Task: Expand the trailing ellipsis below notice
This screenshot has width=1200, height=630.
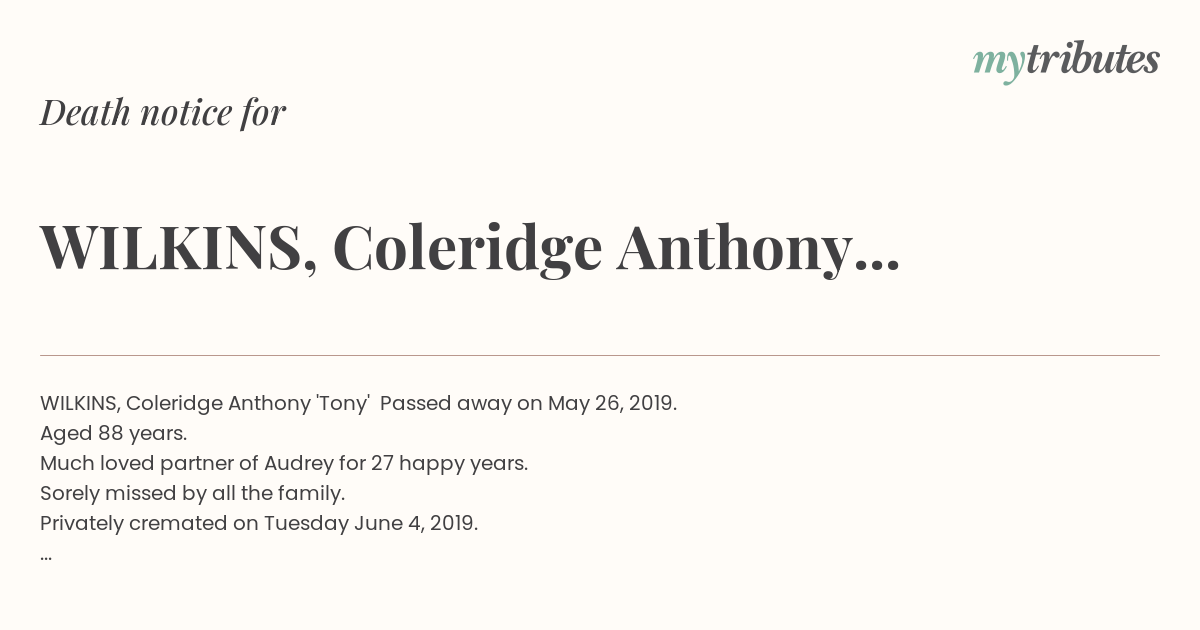Action: pos(46,557)
